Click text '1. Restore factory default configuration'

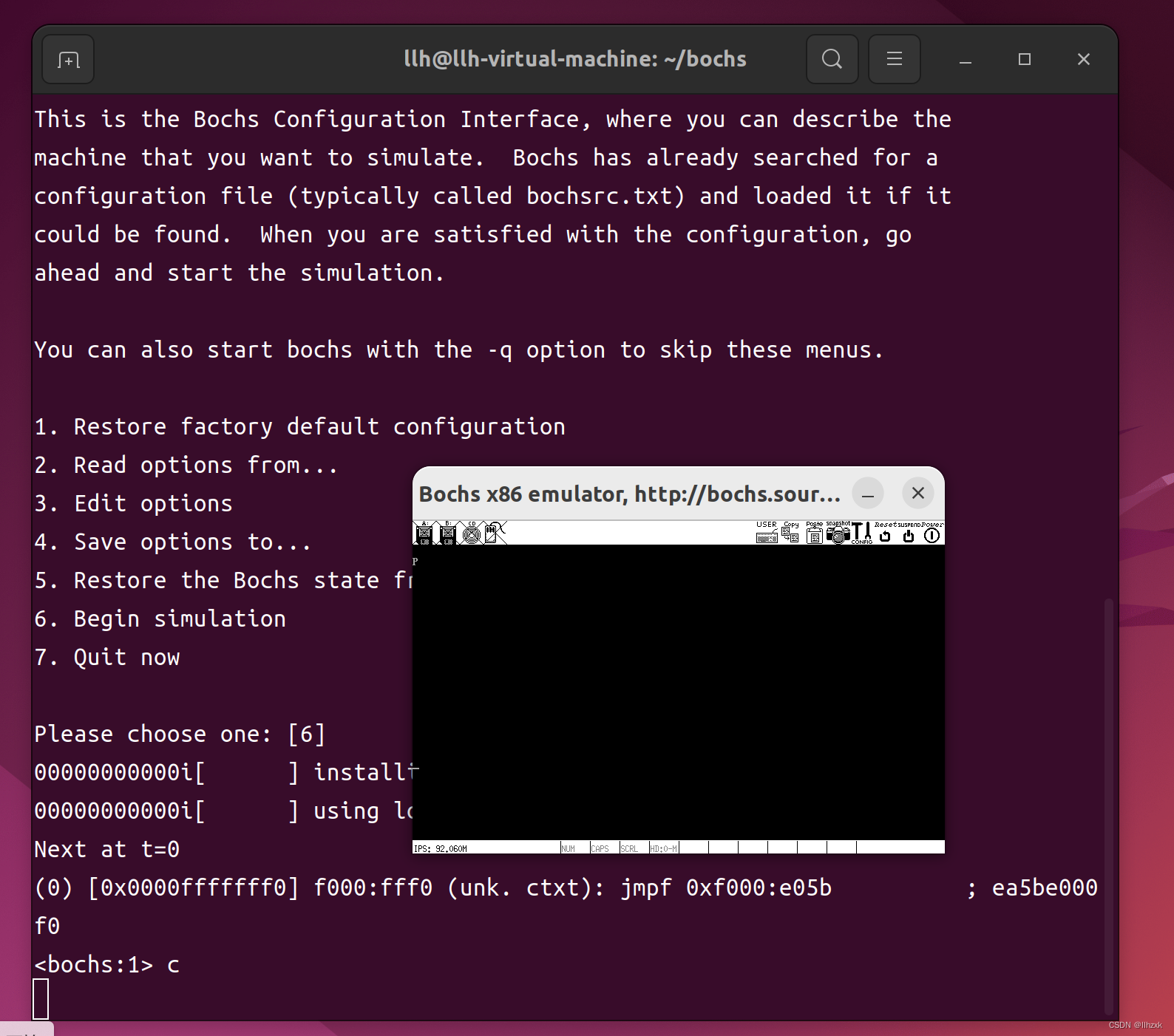click(300, 426)
